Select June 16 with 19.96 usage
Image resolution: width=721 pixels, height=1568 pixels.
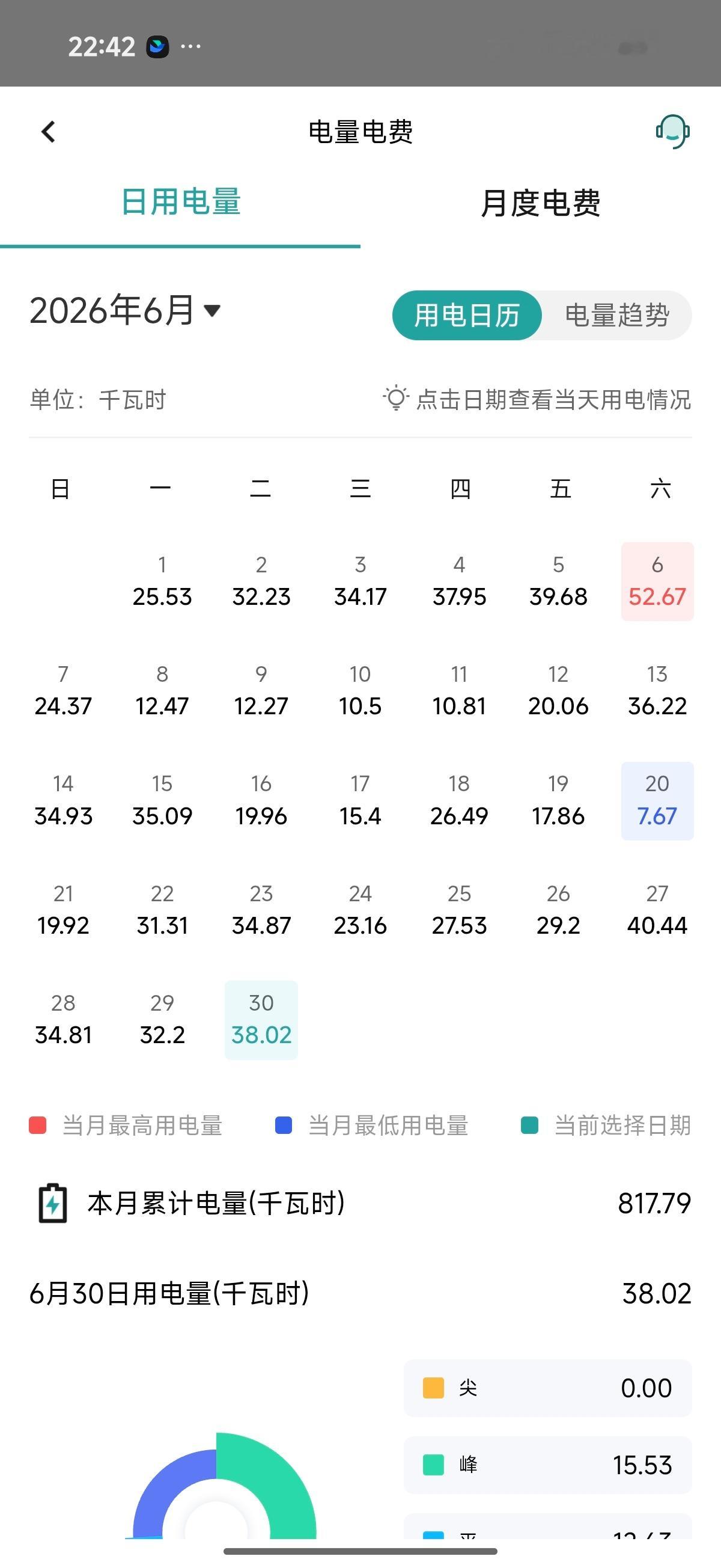[x=261, y=800]
